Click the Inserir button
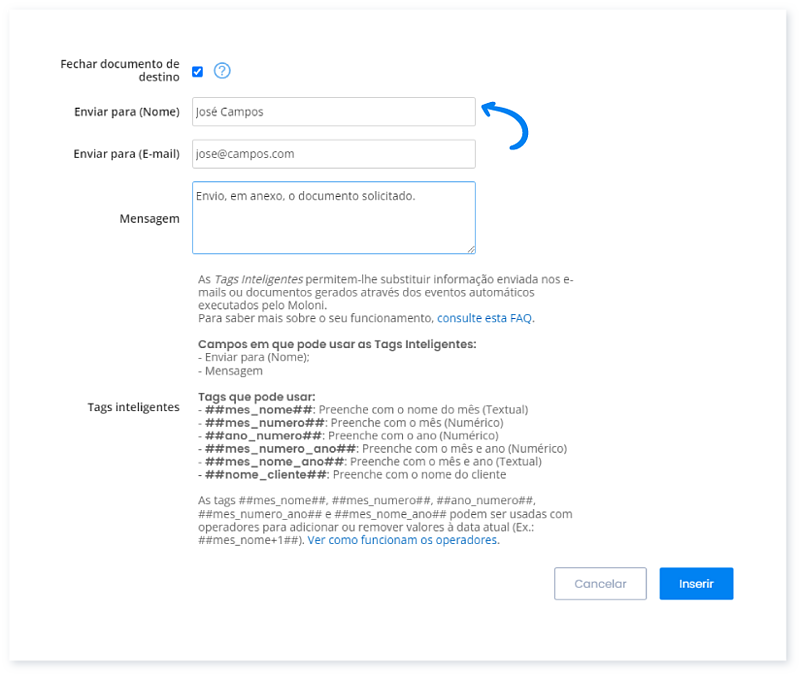Viewport: 800px width, 675px height. [696, 584]
